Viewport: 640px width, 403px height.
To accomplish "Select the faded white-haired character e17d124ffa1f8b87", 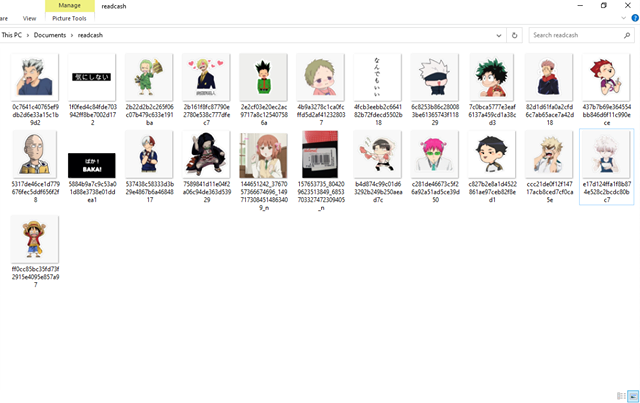I will coord(606,154).
